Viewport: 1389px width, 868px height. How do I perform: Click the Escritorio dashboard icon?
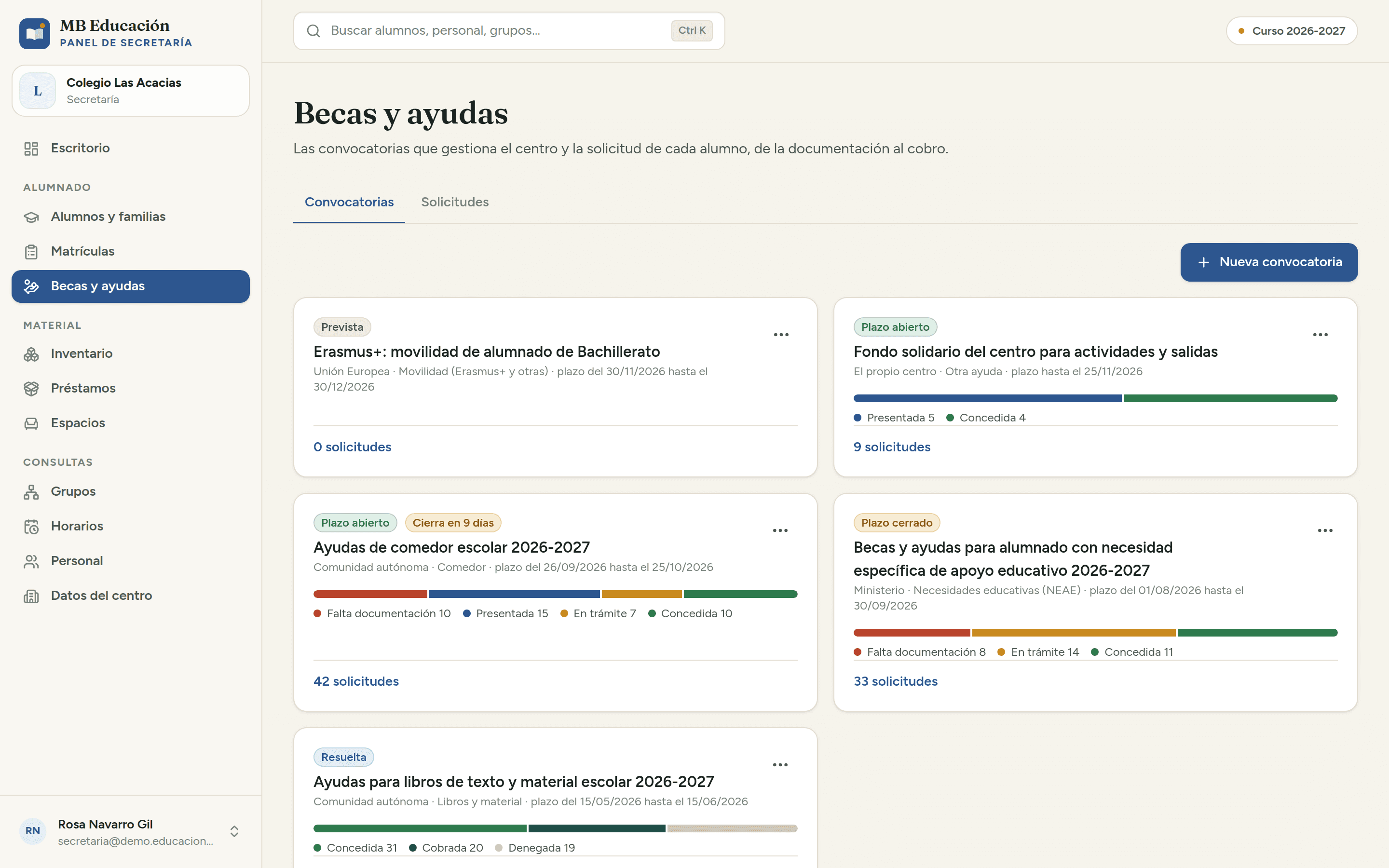[31, 149]
